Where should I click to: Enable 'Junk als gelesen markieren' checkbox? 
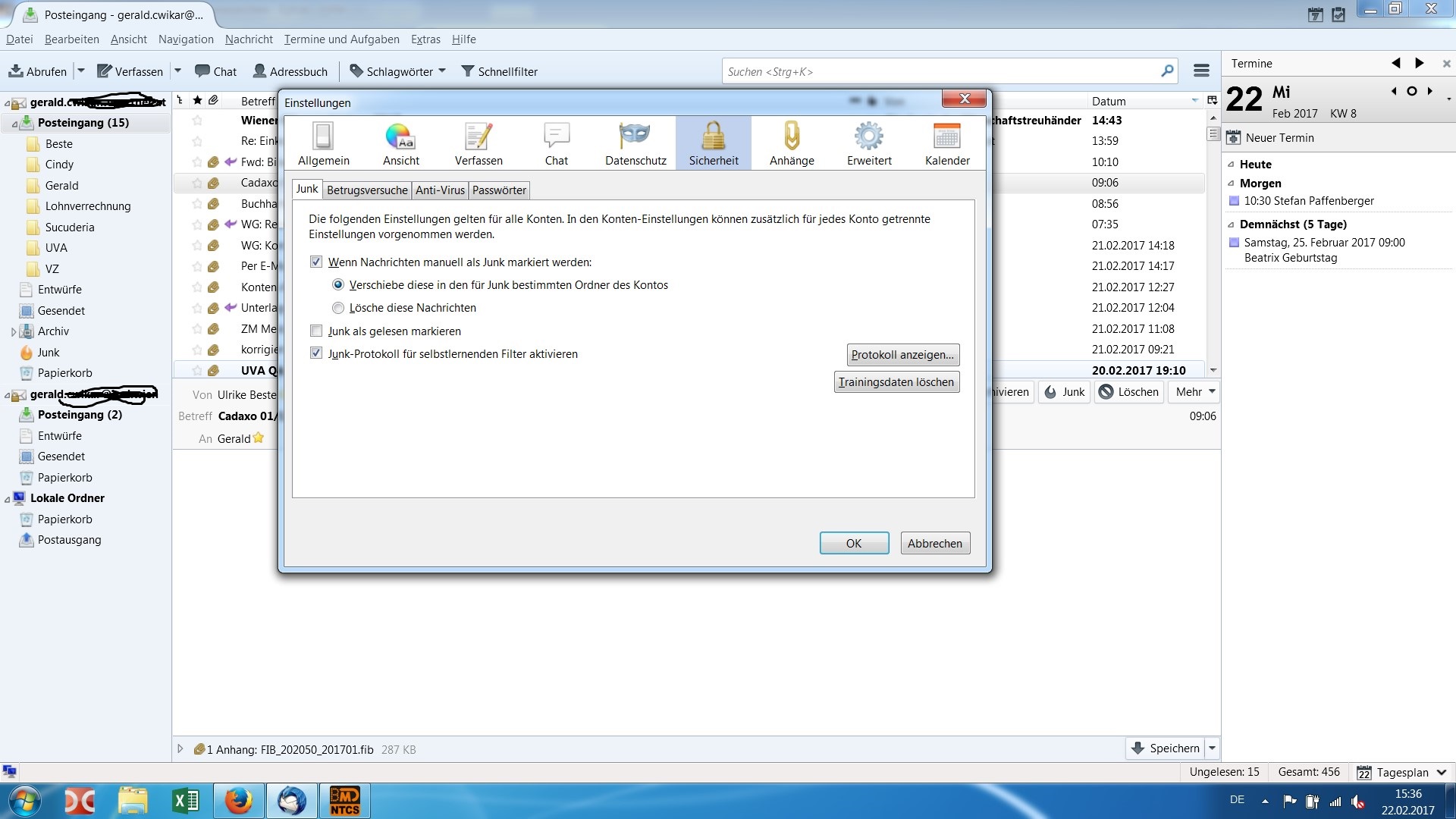(x=316, y=331)
